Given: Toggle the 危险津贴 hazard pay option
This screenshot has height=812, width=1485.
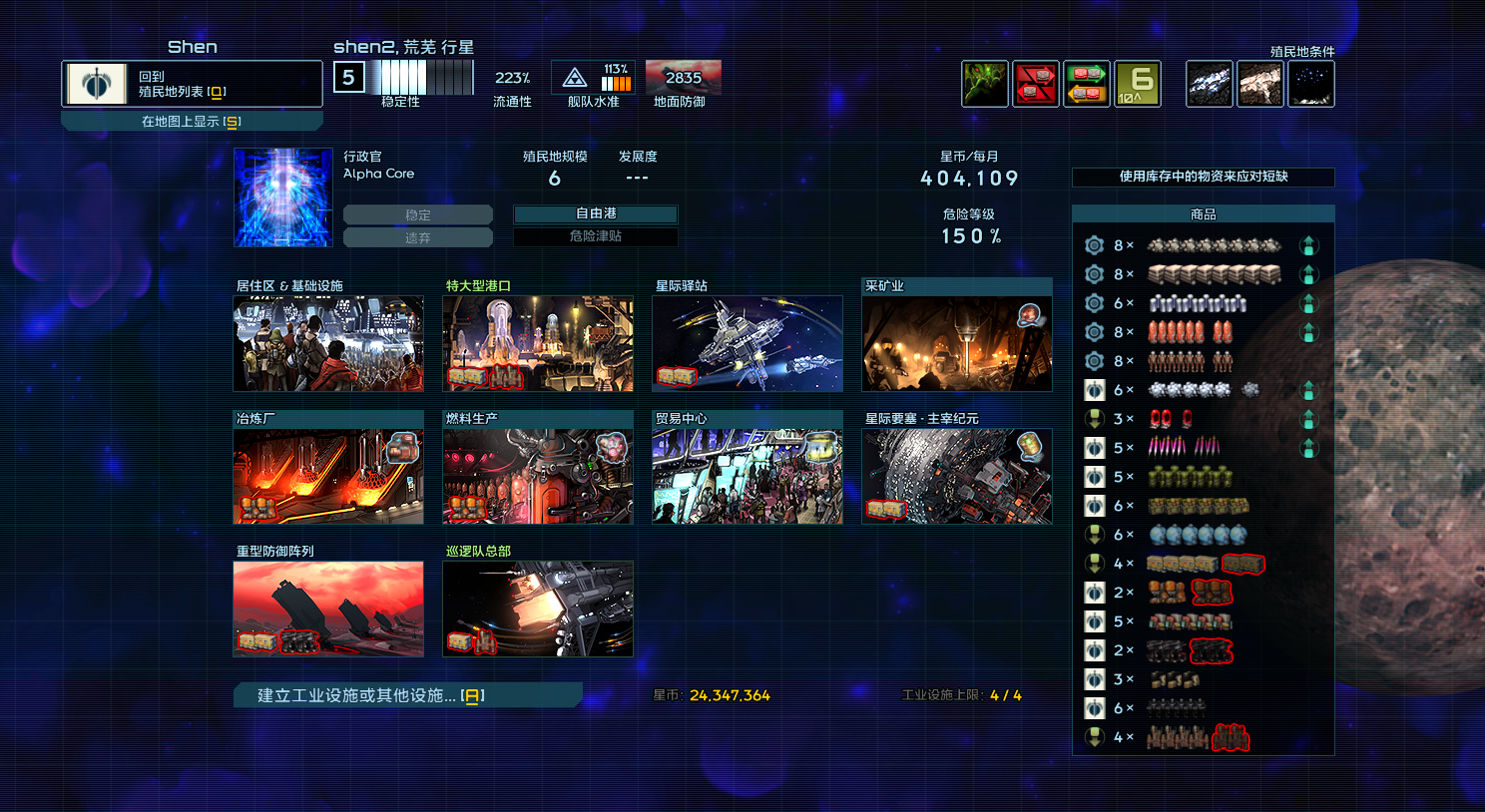Looking at the screenshot, I should coord(595,236).
